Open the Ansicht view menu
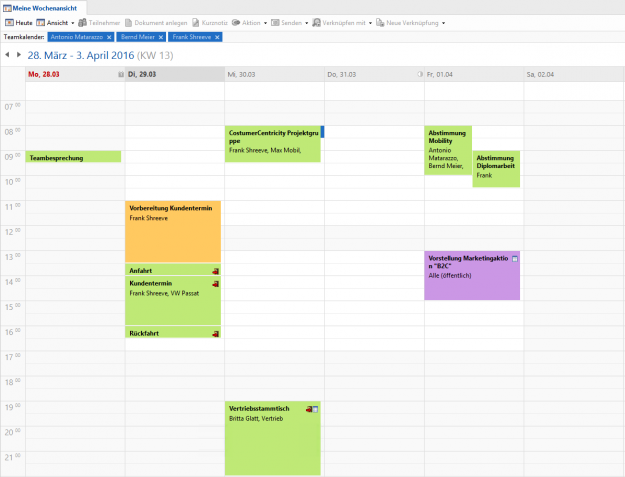Screen dimensions: 625x477 [x=52, y=23]
